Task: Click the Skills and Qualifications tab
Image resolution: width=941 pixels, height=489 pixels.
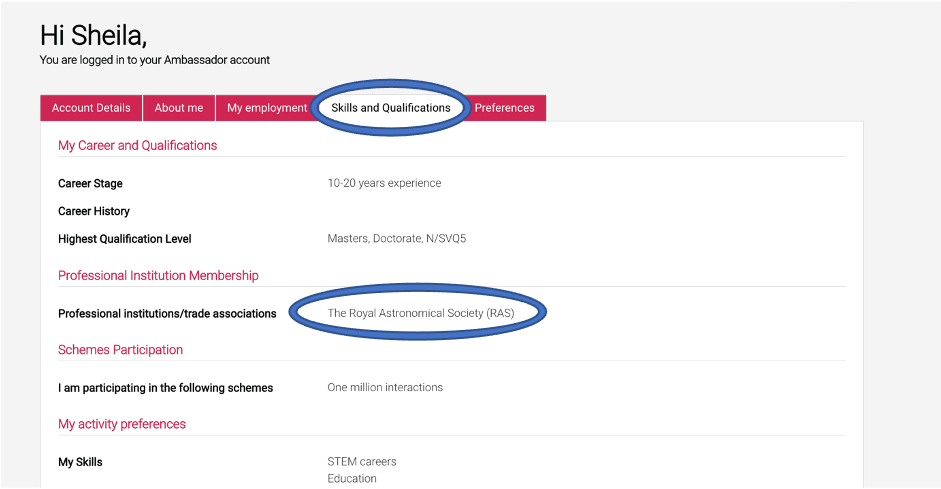Action: tap(391, 108)
